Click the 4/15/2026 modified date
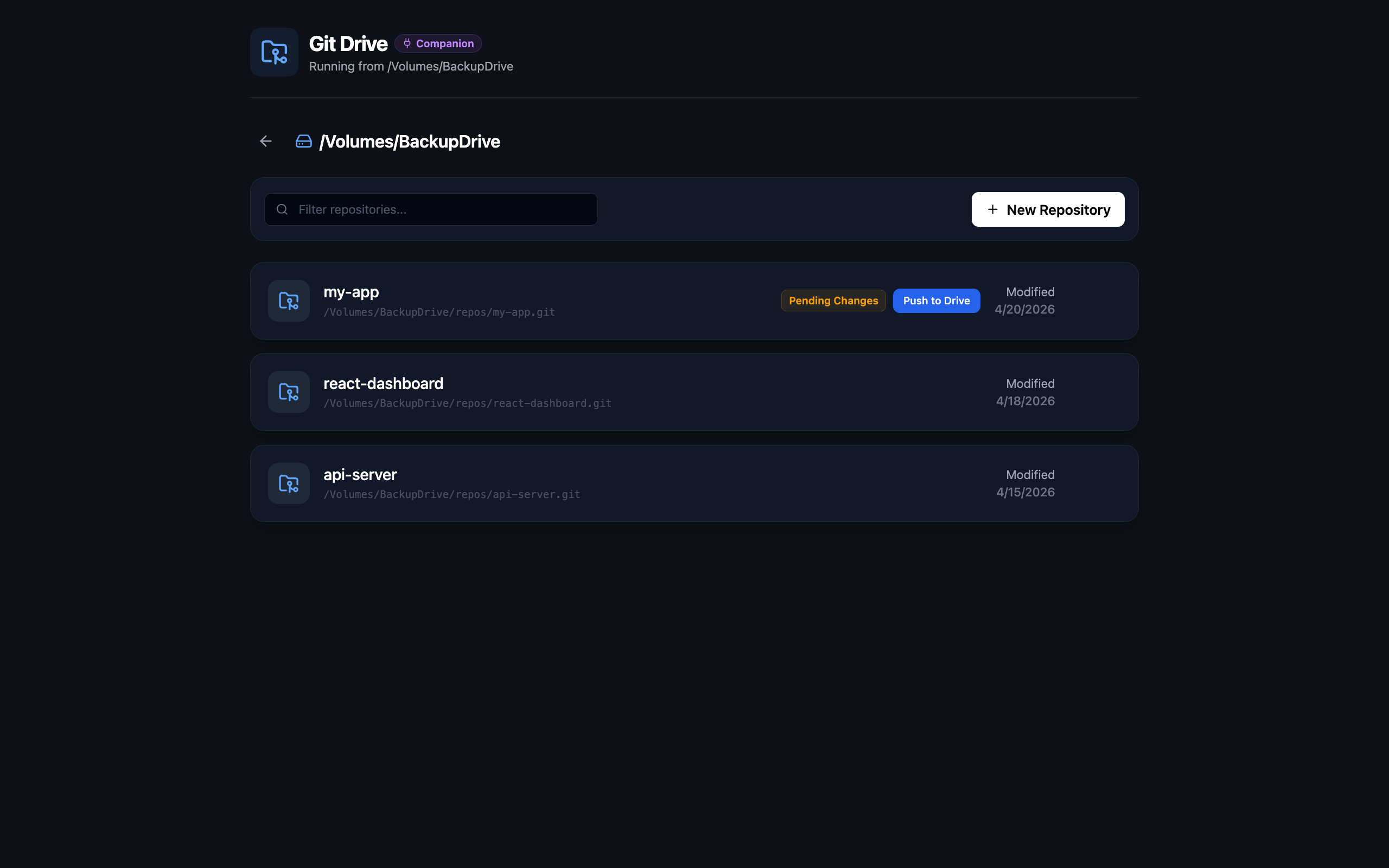The height and width of the screenshot is (868, 1389). (1025, 493)
